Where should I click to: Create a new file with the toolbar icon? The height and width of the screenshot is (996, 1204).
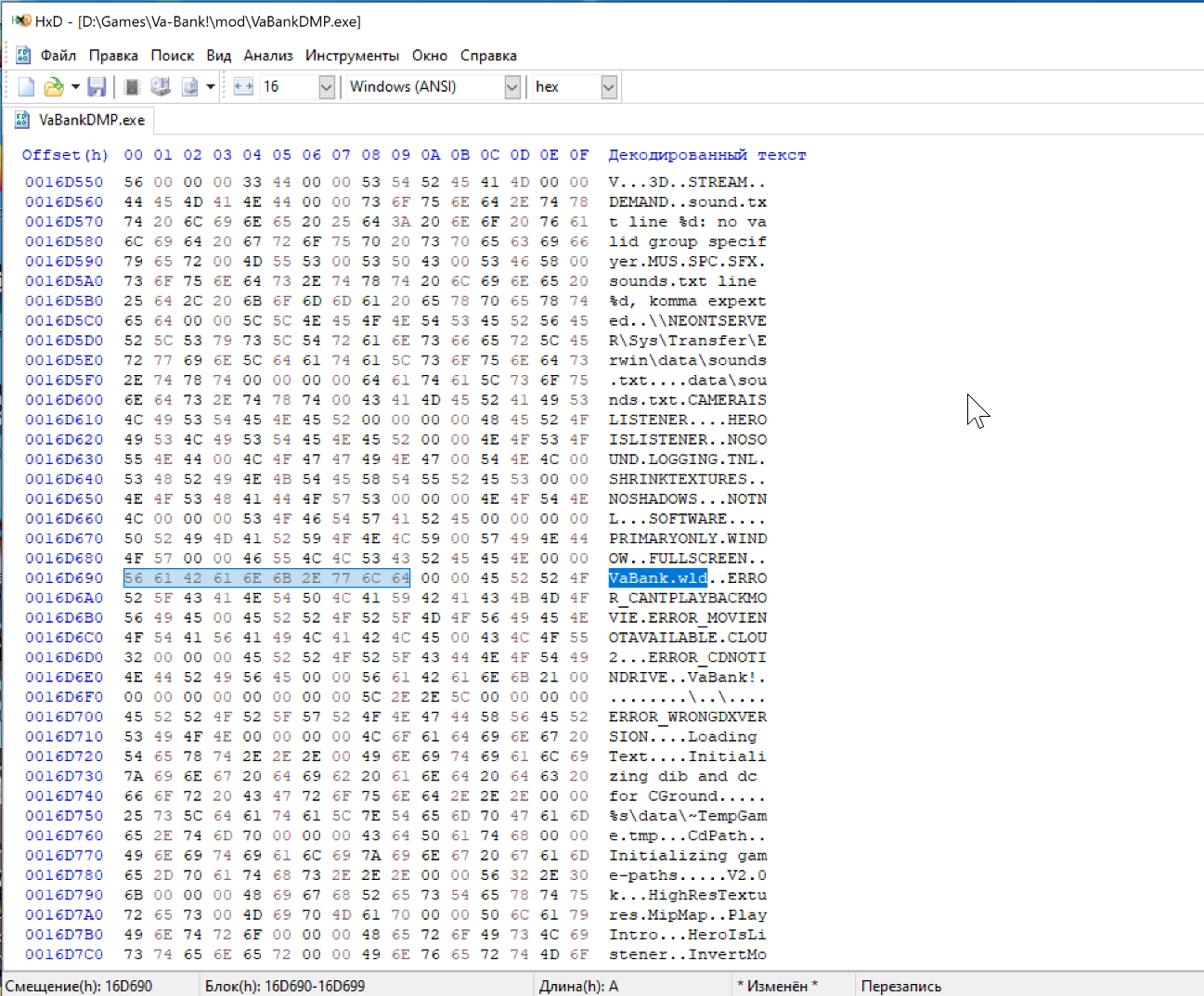(26, 87)
